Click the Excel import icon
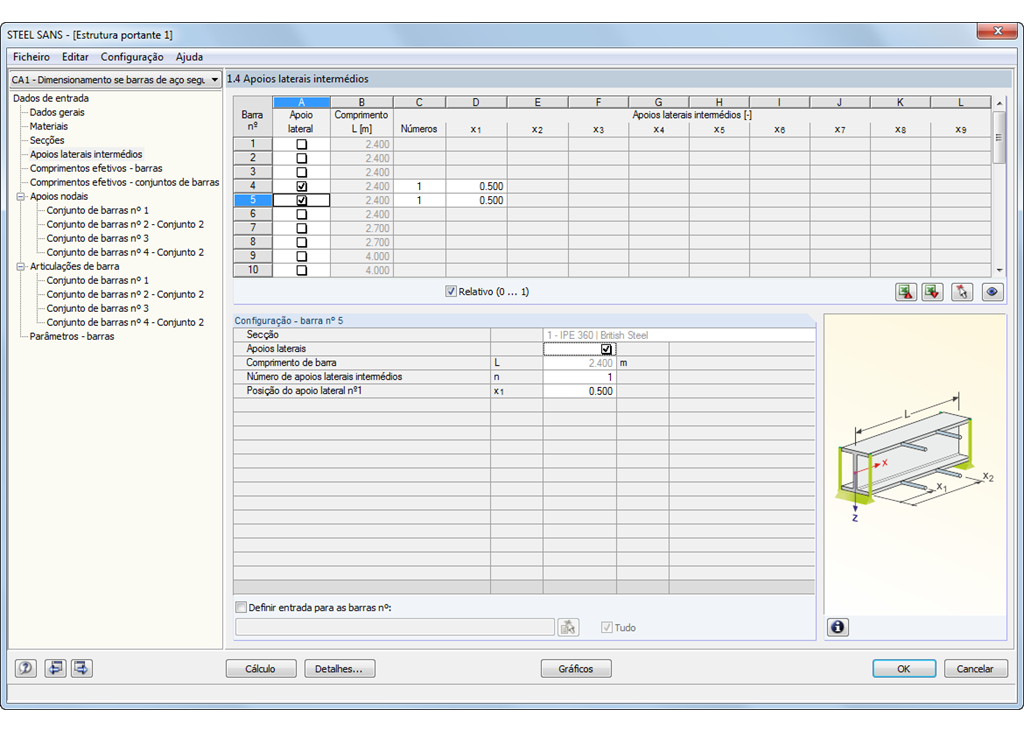 click(933, 292)
